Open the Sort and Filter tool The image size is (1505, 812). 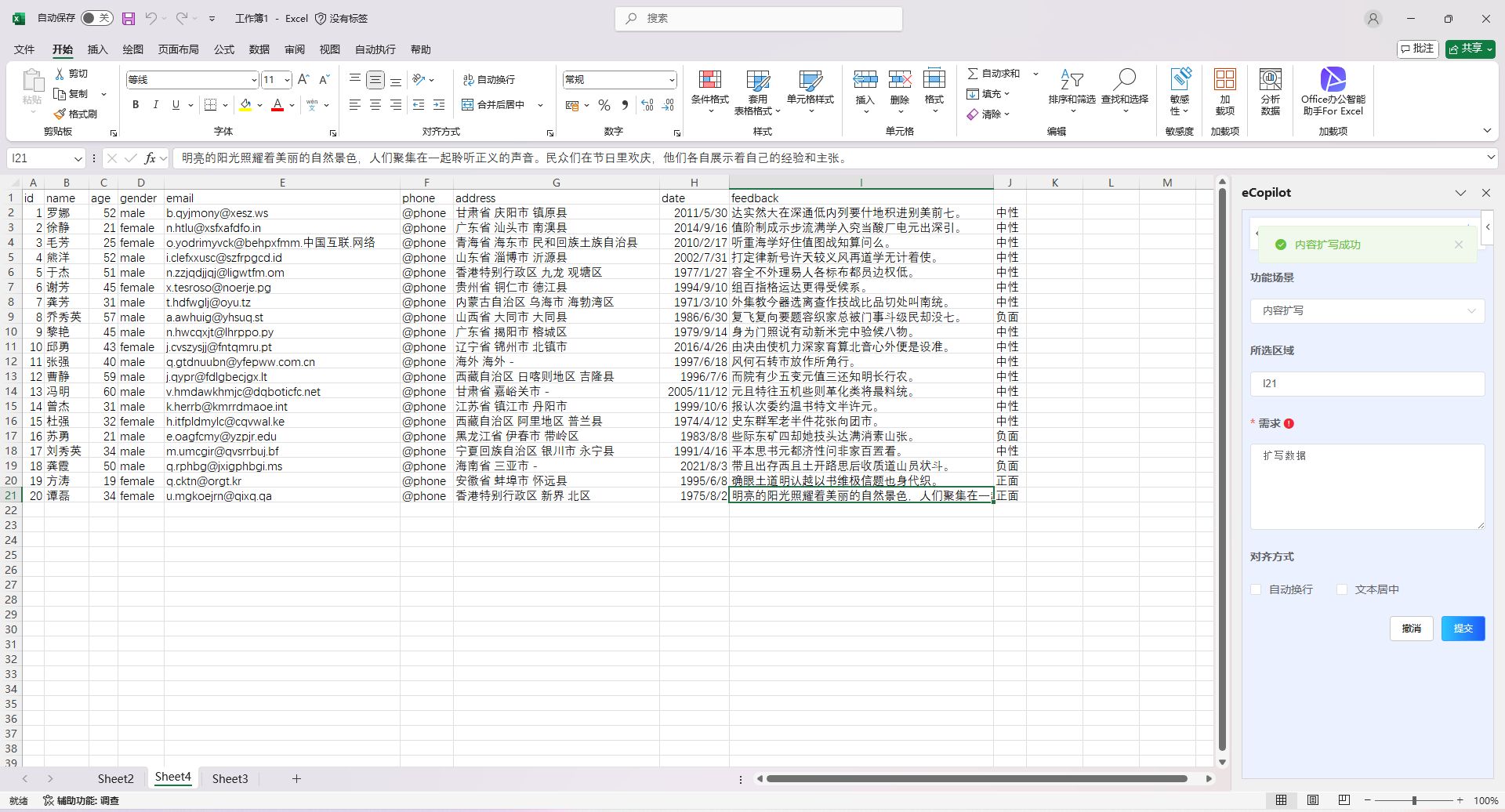coord(1072,80)
